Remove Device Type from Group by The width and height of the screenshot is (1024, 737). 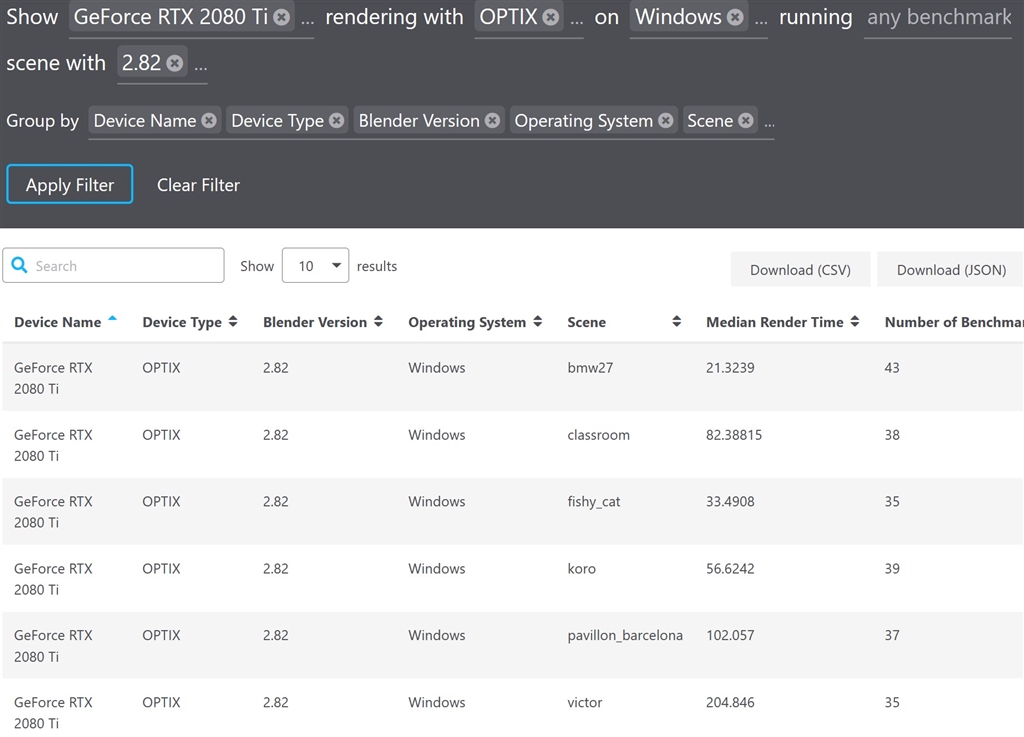336,121
